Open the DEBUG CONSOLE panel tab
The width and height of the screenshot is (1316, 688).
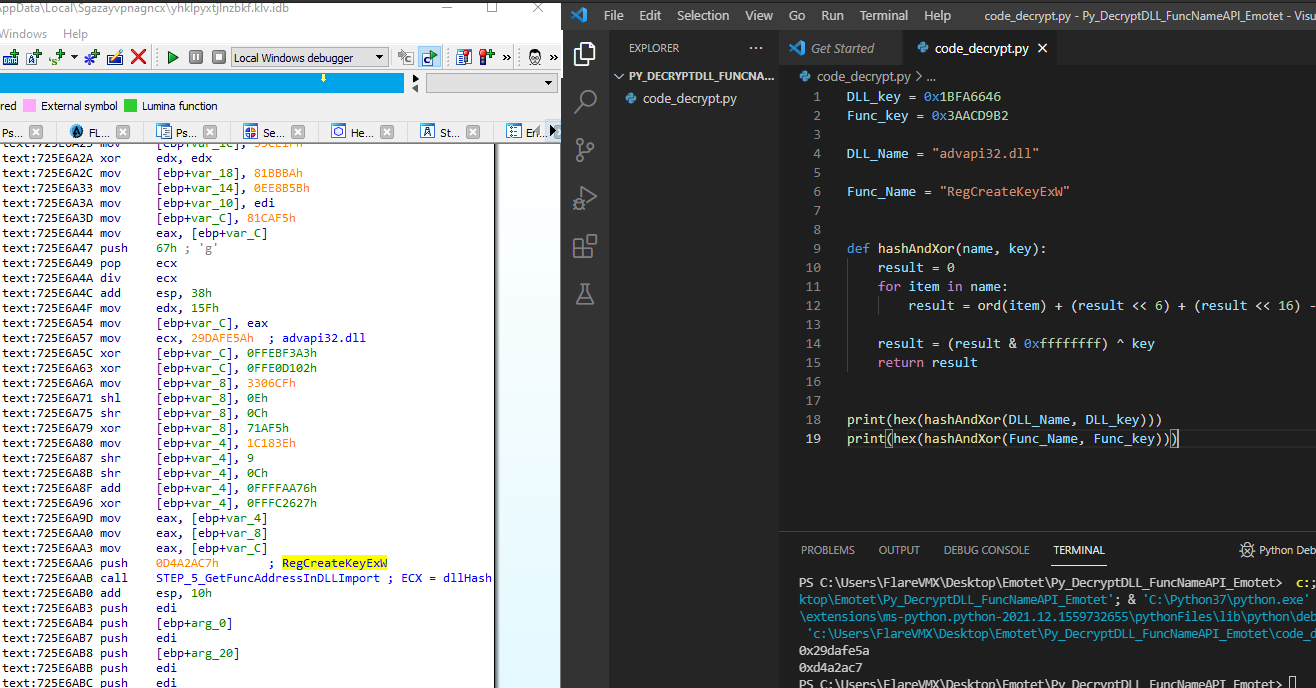[986, 550]
